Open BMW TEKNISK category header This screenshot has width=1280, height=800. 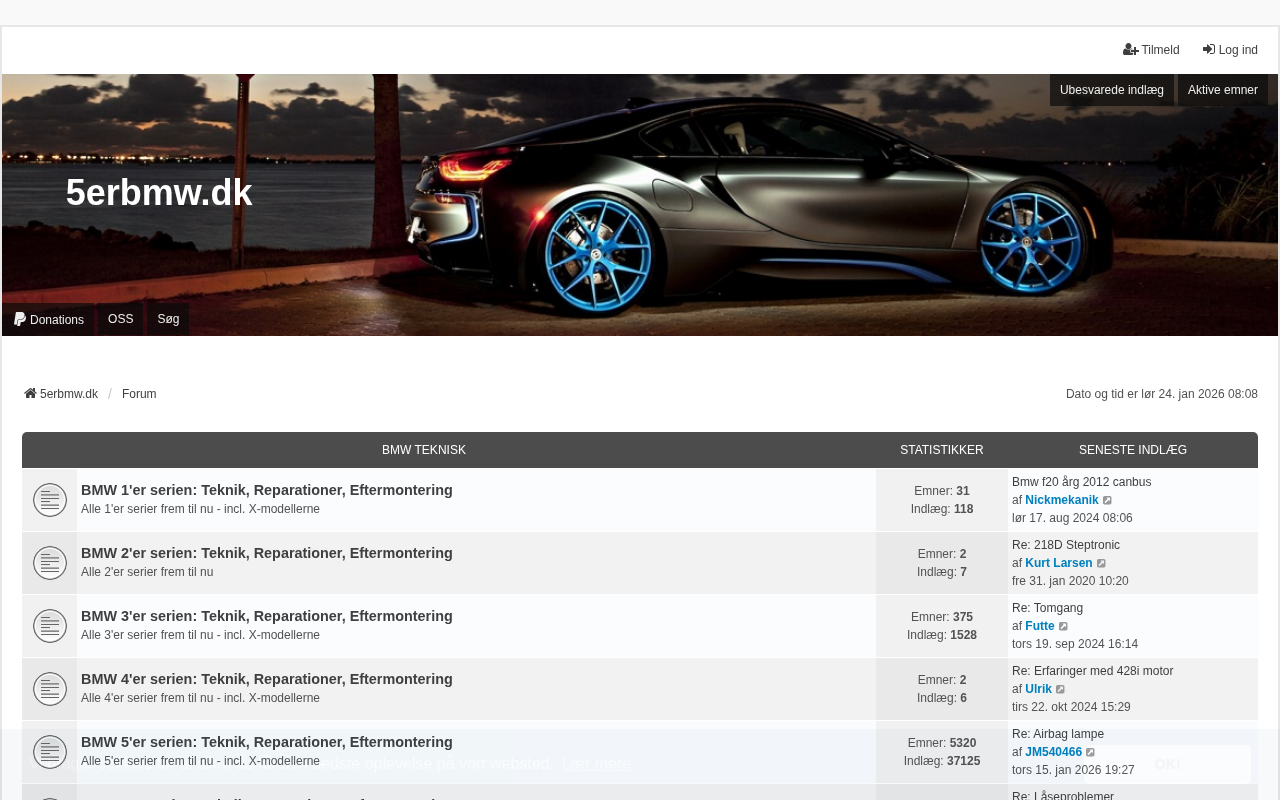coord(424,450)
